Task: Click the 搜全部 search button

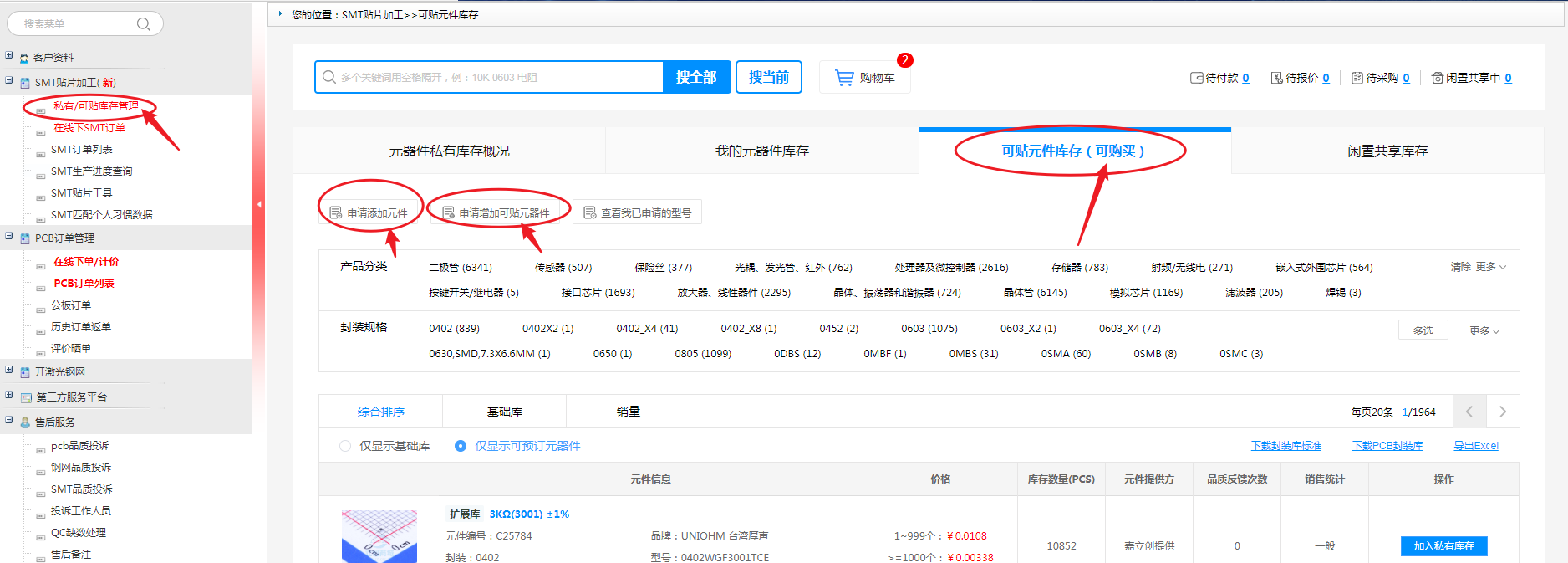Action: pyautogui.click(x=696, y=77)
